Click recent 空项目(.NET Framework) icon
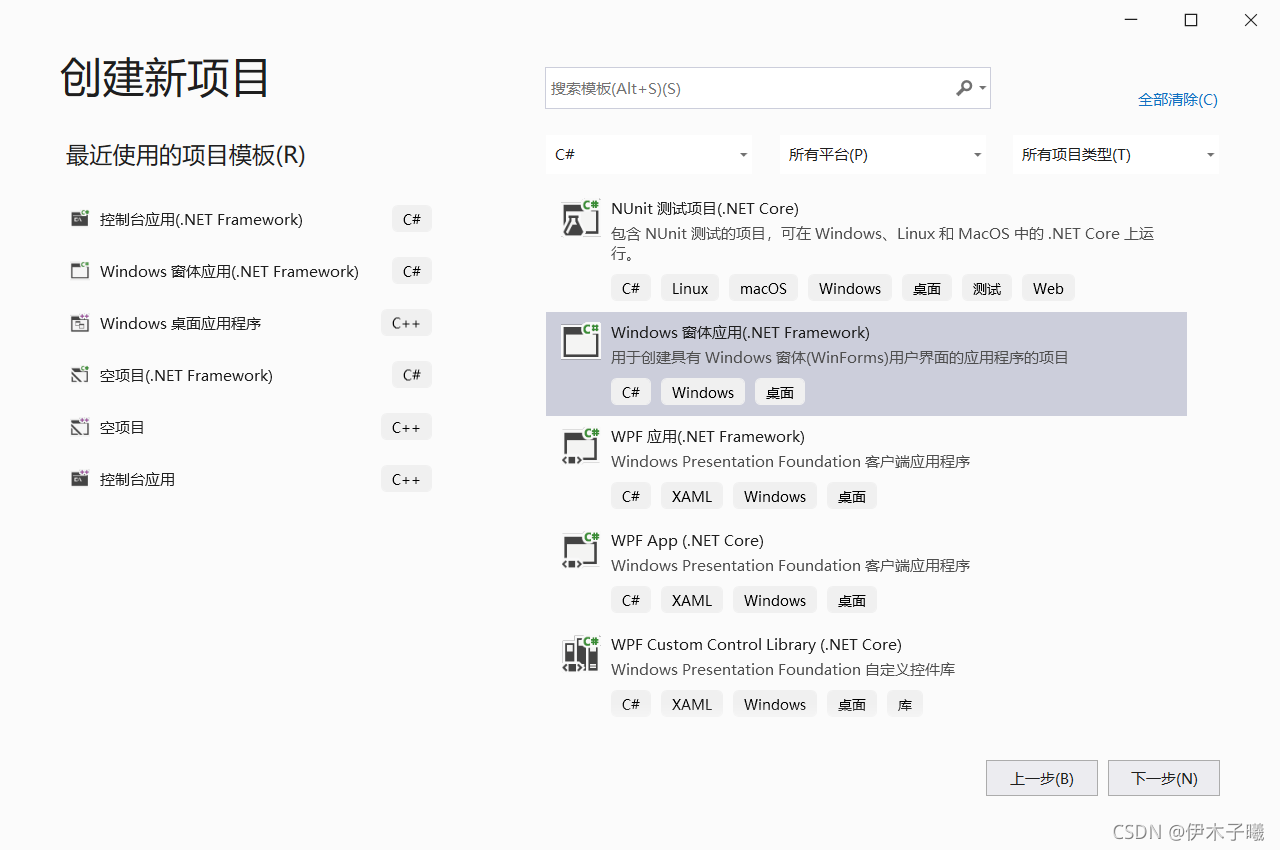 pos(80,375)
